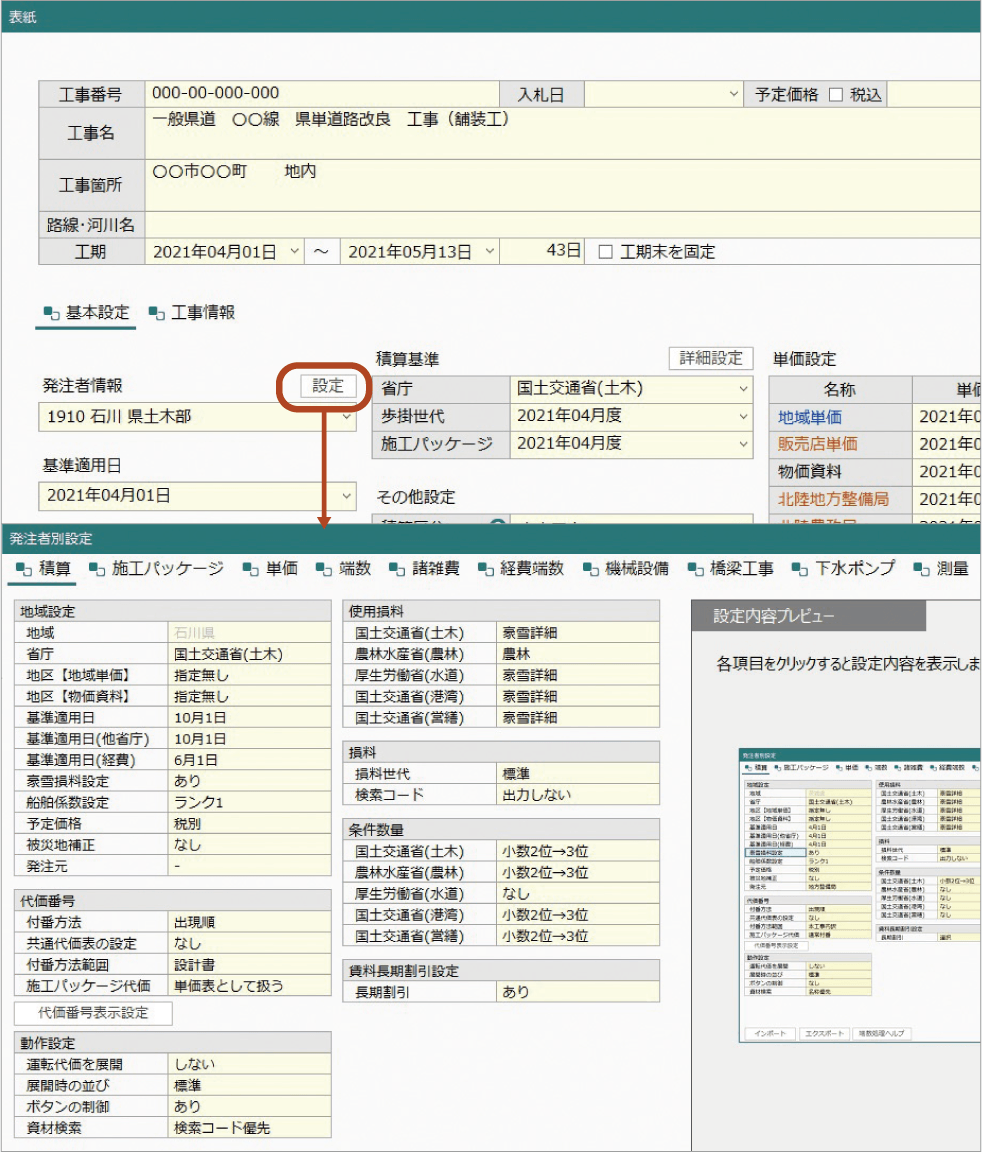Select the 施工パッケージ代価 value 単価表として扱う
The width and height of the screenshot is (982, 1152).
pyautogui.click(x=250, y=986)
